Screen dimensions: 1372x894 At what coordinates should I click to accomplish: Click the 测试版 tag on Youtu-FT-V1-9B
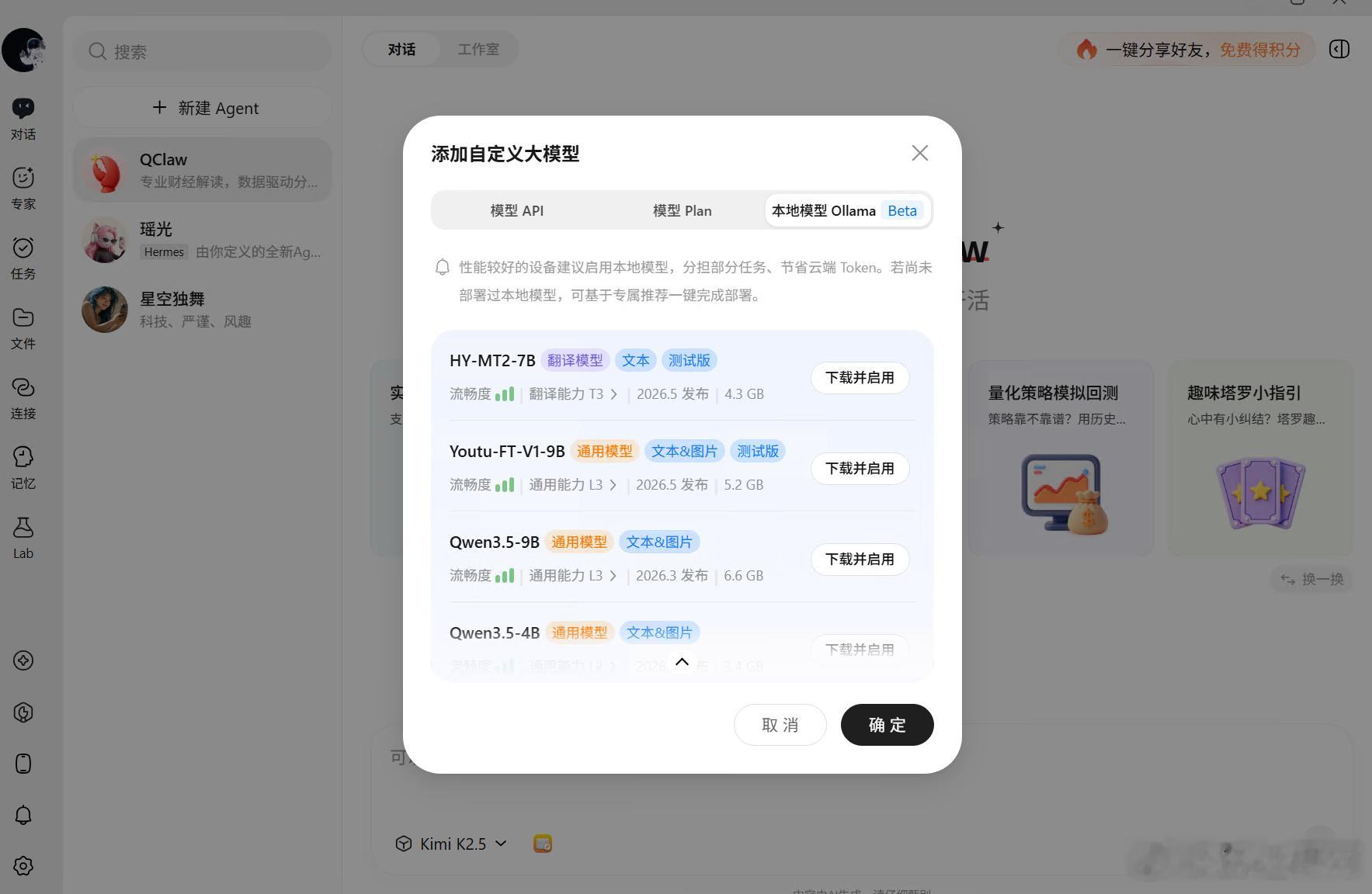tap(758, 452)
